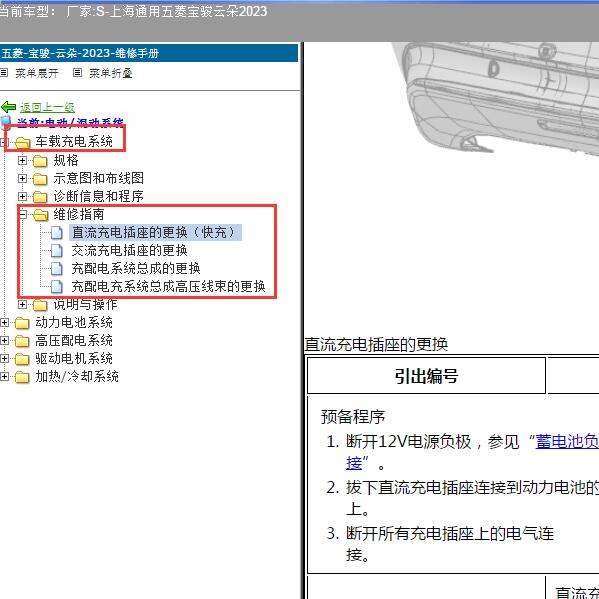The image size is (599, 599).
Task: Select 充配电充系统总成高压线束的更换 tree item
Action: coord(168,287)
